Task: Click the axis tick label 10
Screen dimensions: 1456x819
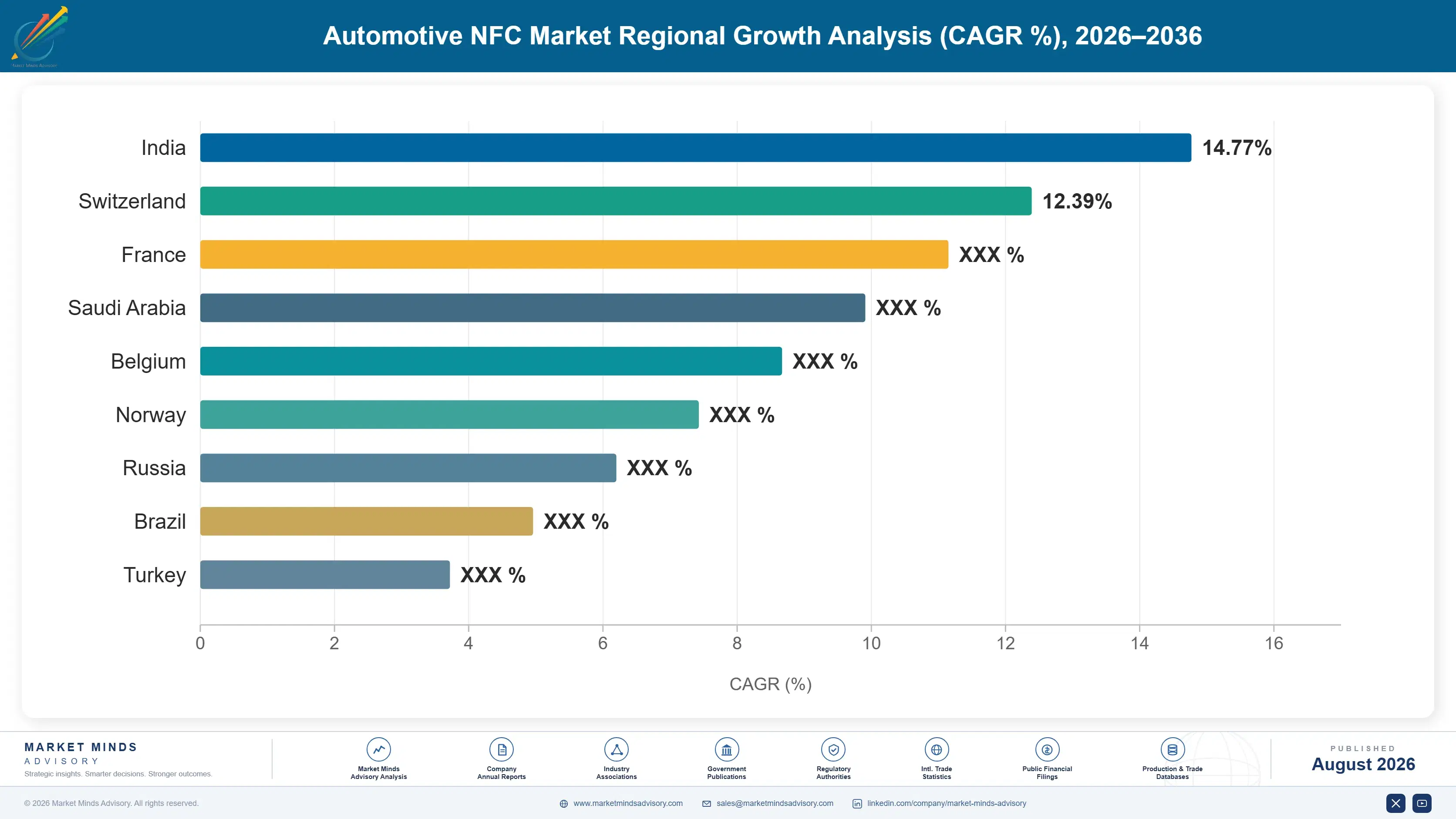Action: (871, 643)
